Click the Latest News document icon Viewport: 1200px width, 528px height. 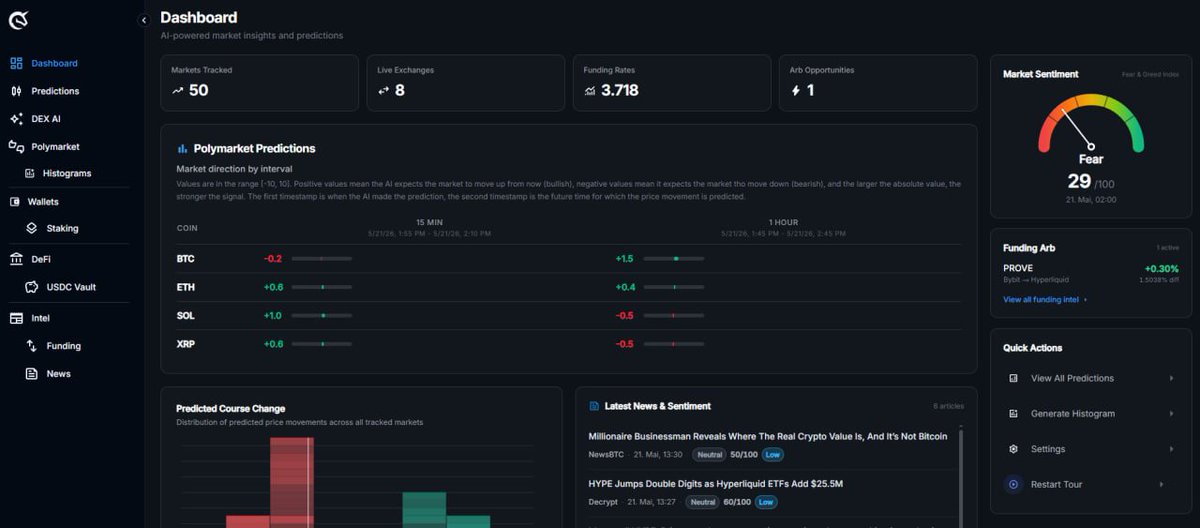tap(594, 406)
